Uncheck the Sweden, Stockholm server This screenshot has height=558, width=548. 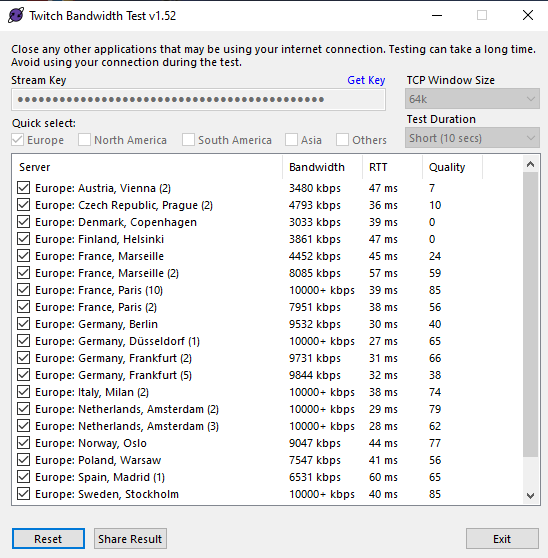pyautogui.click(x=23, y=494)
